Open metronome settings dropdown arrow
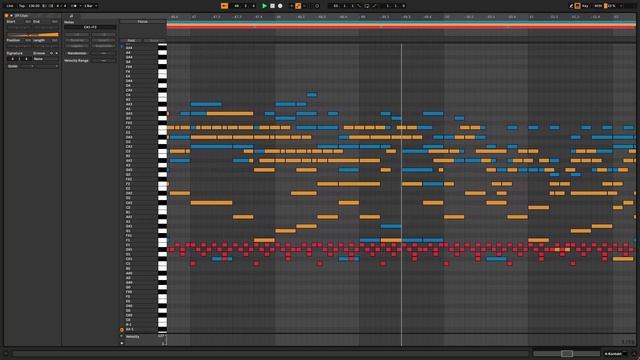Image resolution: width=640 pixels, height=360 pixels. coord(80,6)
